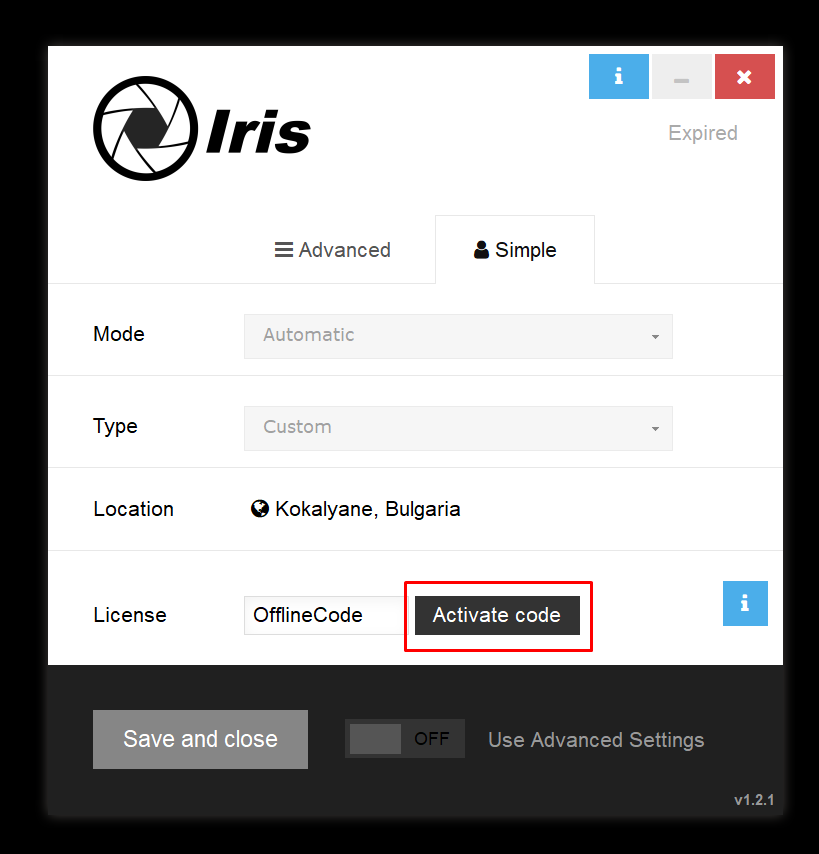Expand the Type dropdown showing Custom
Viewport: 819px width, 854px height.
458,428
